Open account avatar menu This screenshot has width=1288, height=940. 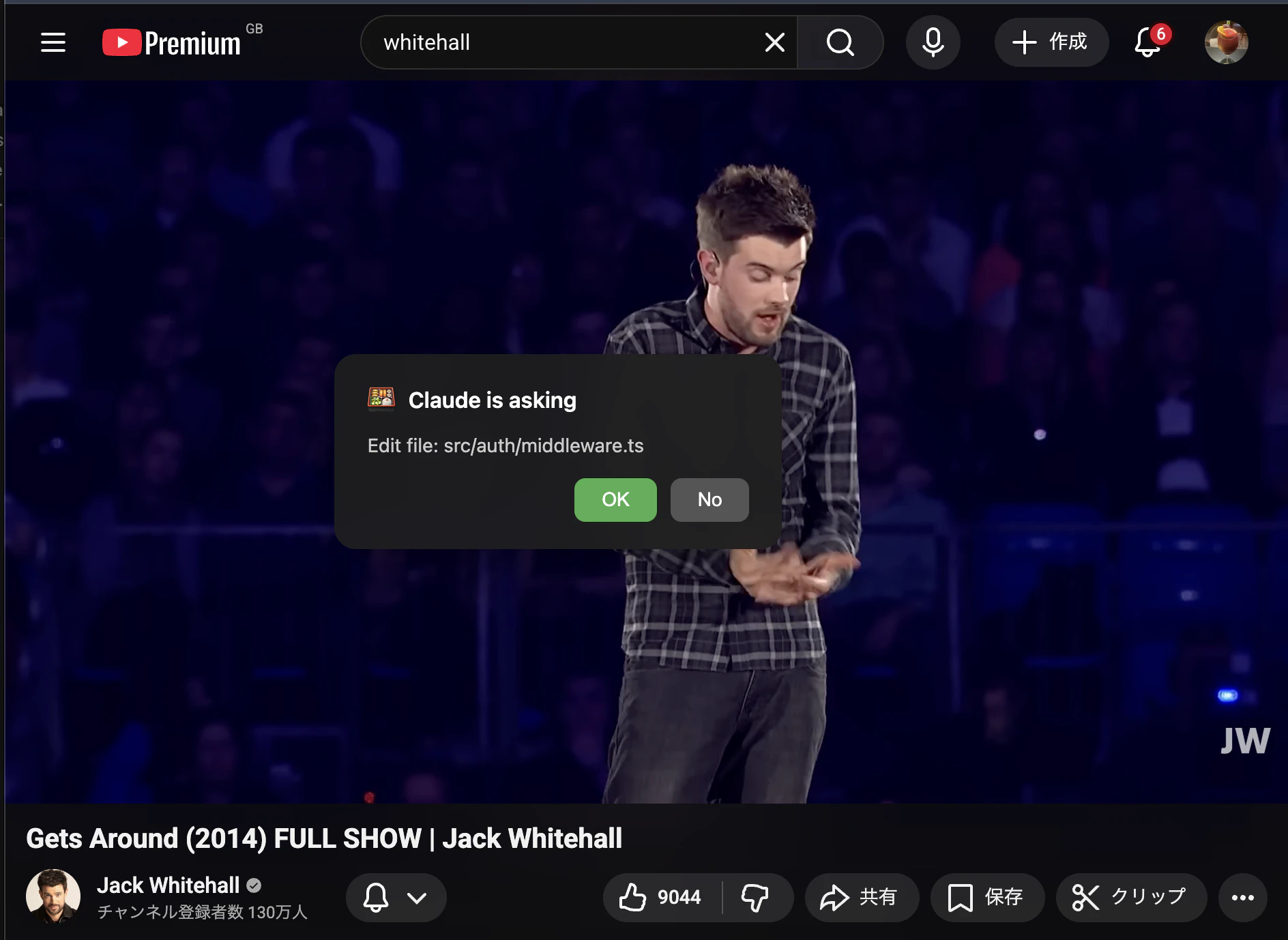[1227, 42]
